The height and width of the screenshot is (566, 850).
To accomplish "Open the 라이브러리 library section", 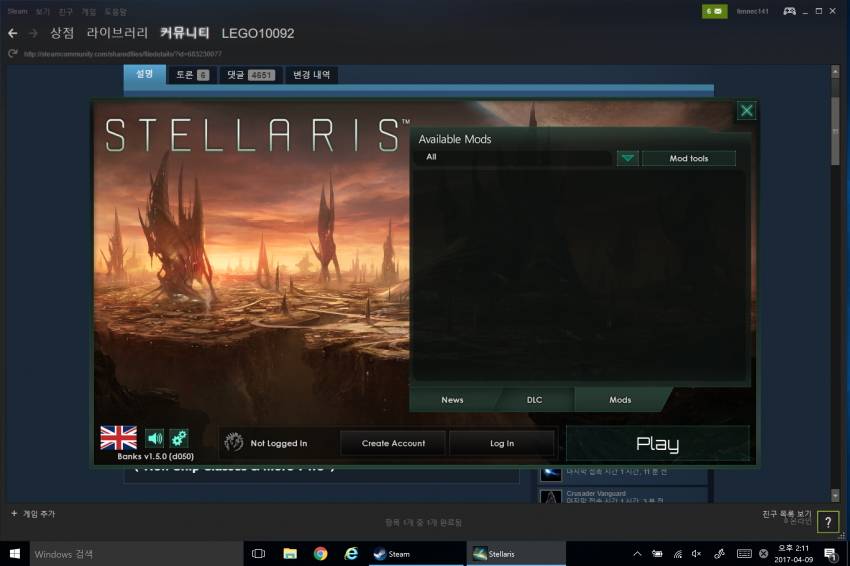I will tap(117, 33).
